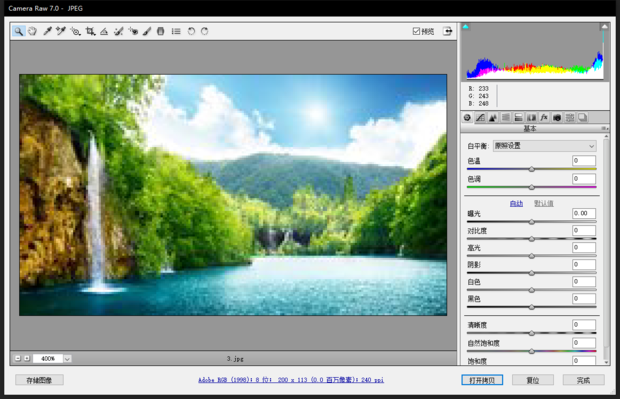Select the White Balance eyedropper tool

(47, 31)
